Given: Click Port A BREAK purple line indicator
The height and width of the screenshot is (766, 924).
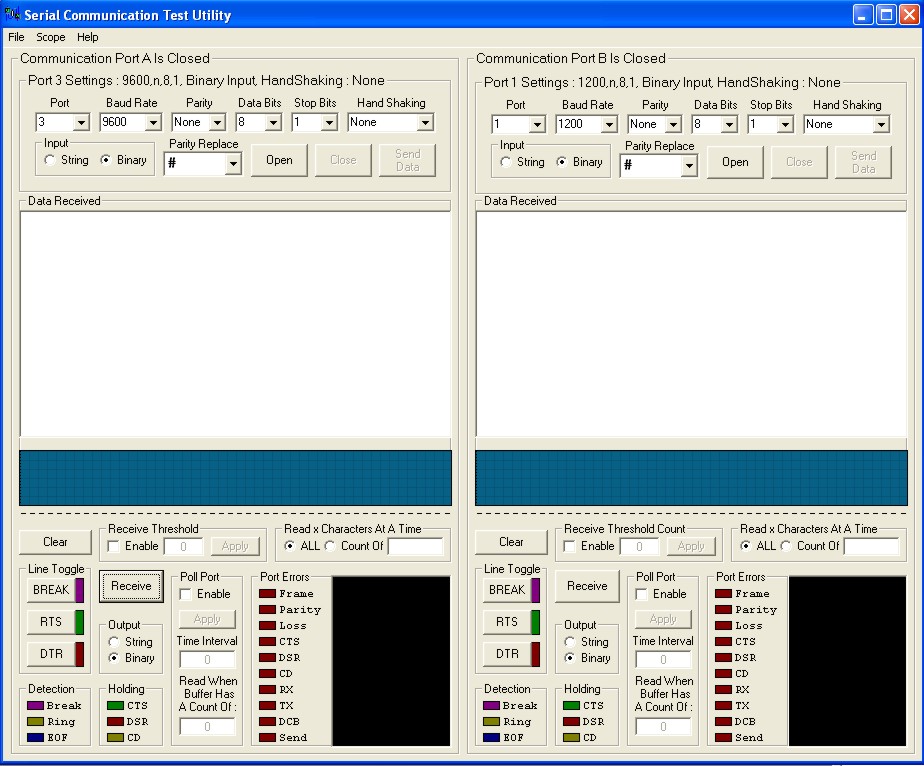Looking at the screenshot, I should pyautogui.click(x=80, y=590).
